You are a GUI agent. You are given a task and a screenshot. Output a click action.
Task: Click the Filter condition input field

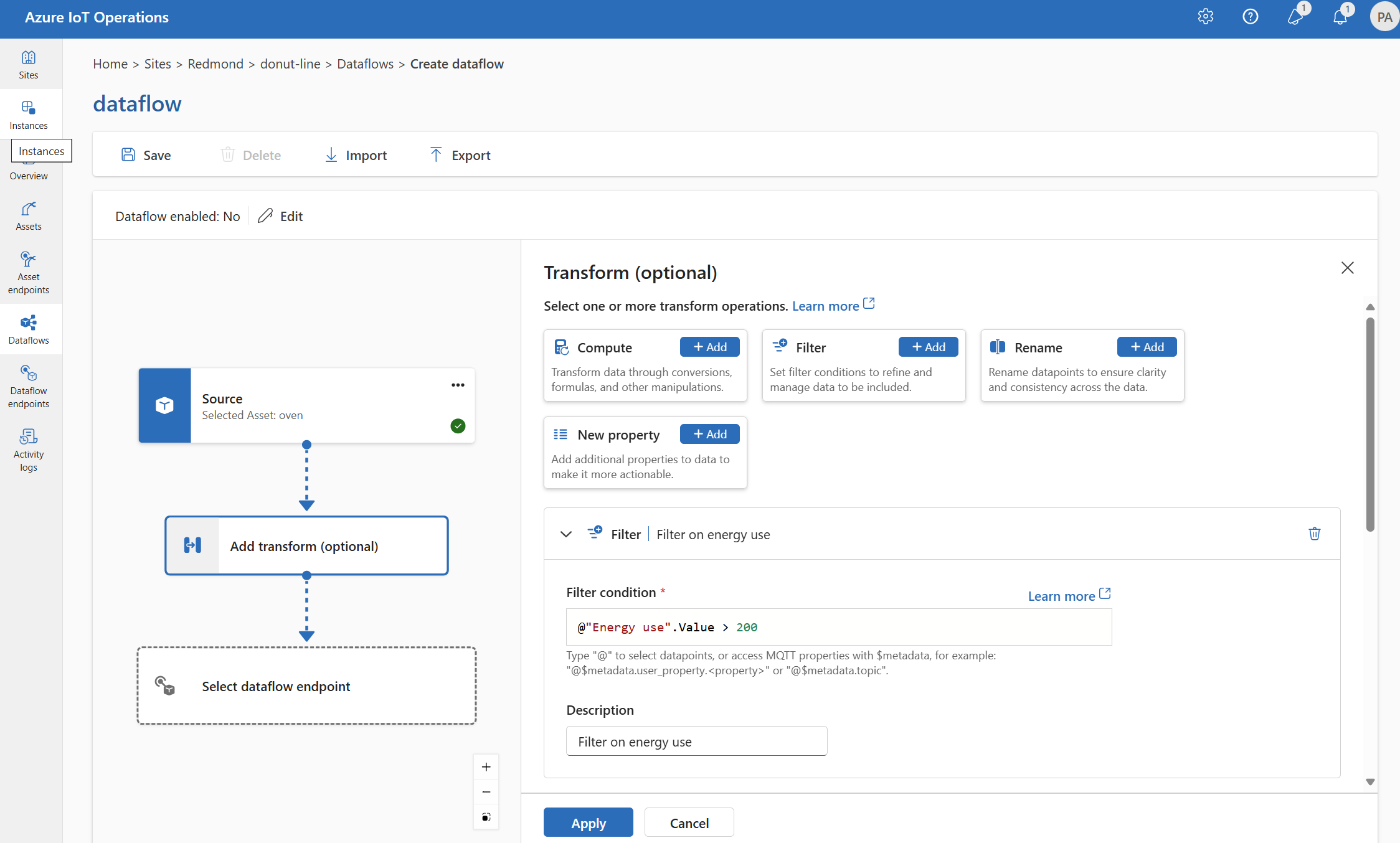pos(838,626)
